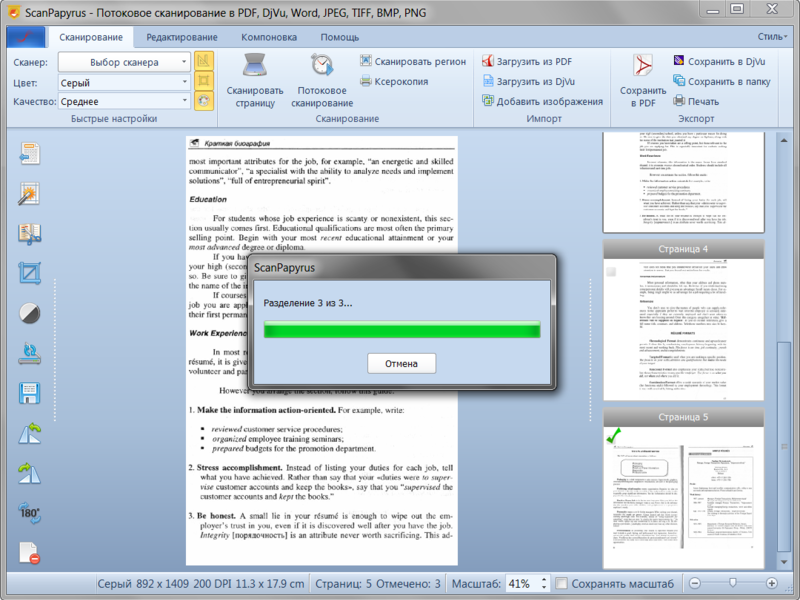Click the thumbnail panel scrollbar thumb
Image resolution: width=800 pixels, height=600 pixels.
(x=784, y=446)
